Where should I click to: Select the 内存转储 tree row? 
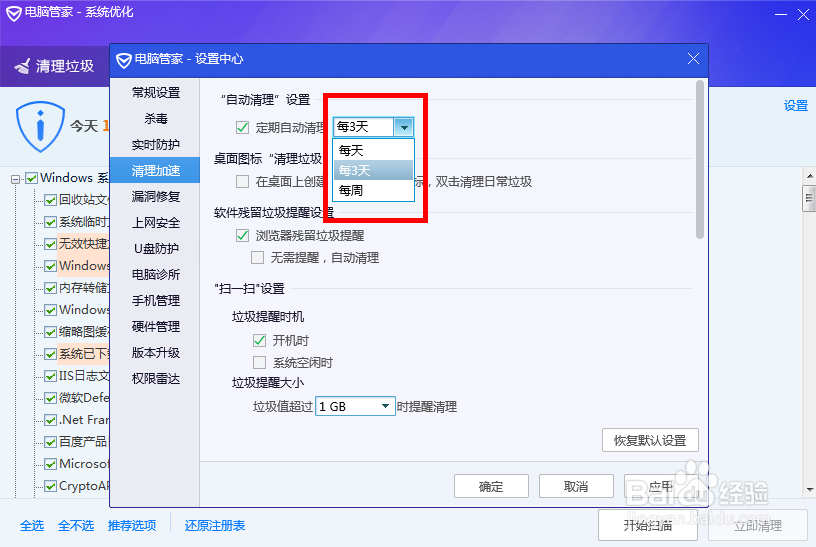pos(83,288)
